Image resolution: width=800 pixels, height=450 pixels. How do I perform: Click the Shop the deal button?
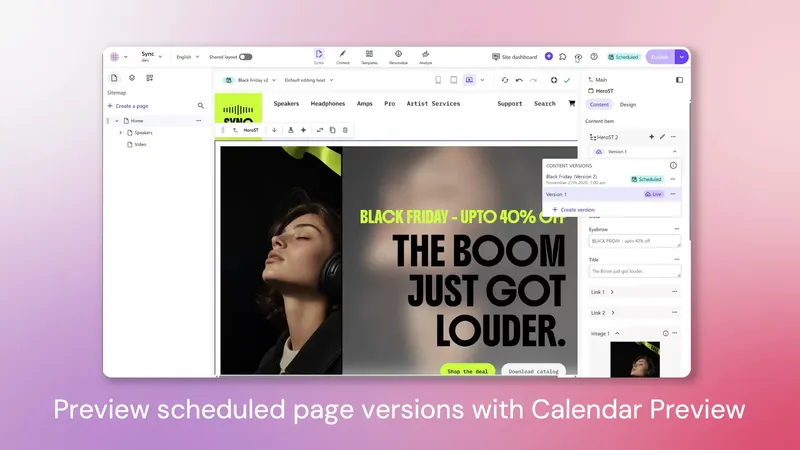point(467,370)
